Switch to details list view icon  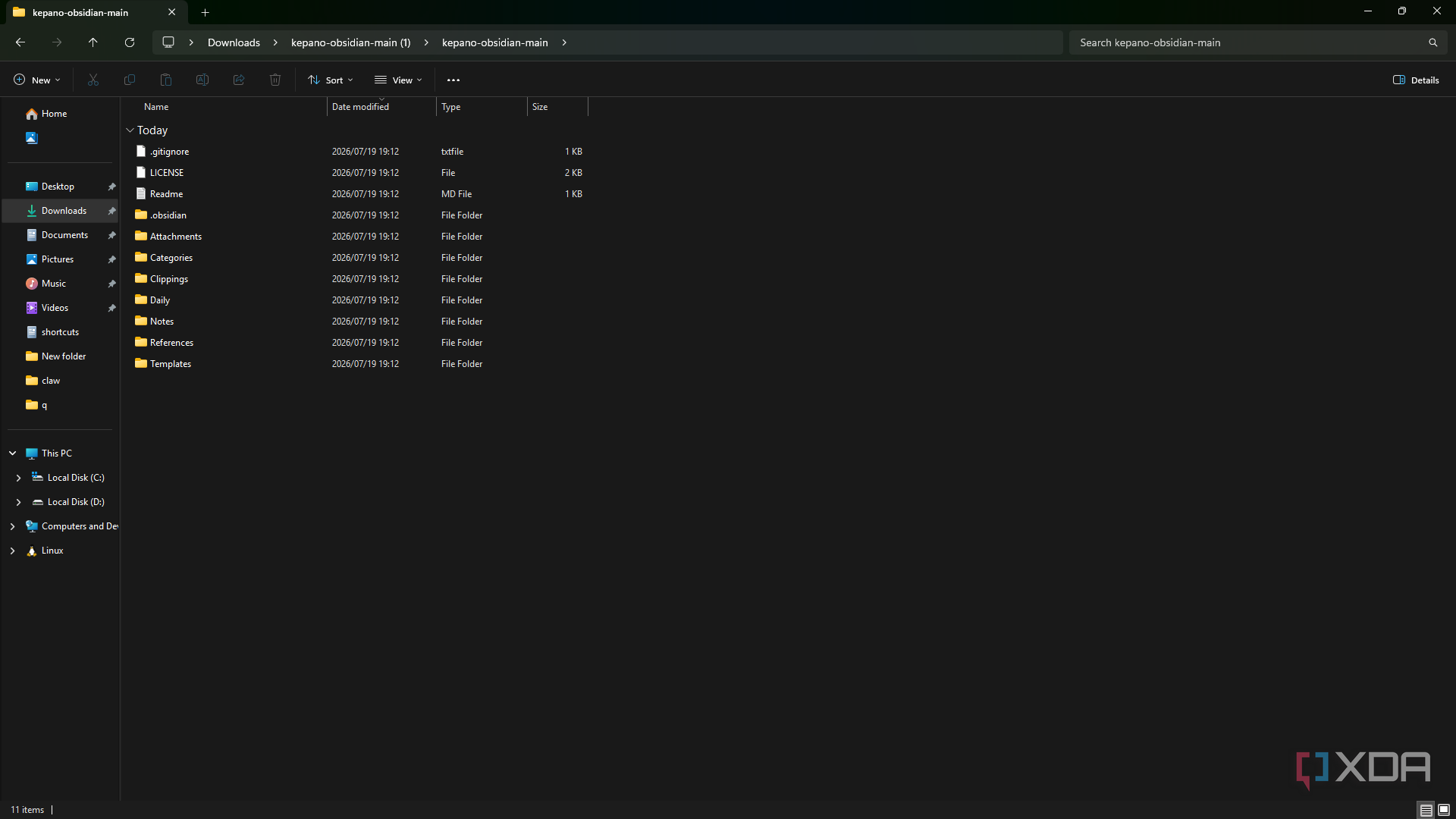[x=1426, y=810]
